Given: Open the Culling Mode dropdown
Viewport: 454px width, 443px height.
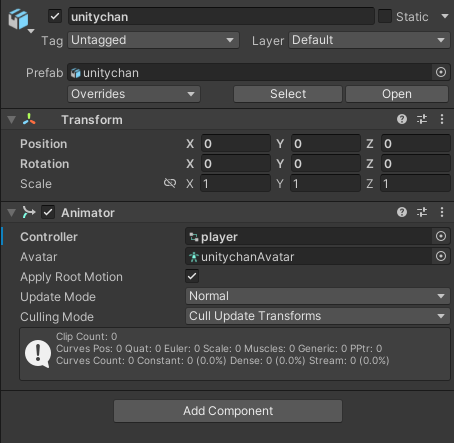Looking at the screenshot, I should point(318,316).
